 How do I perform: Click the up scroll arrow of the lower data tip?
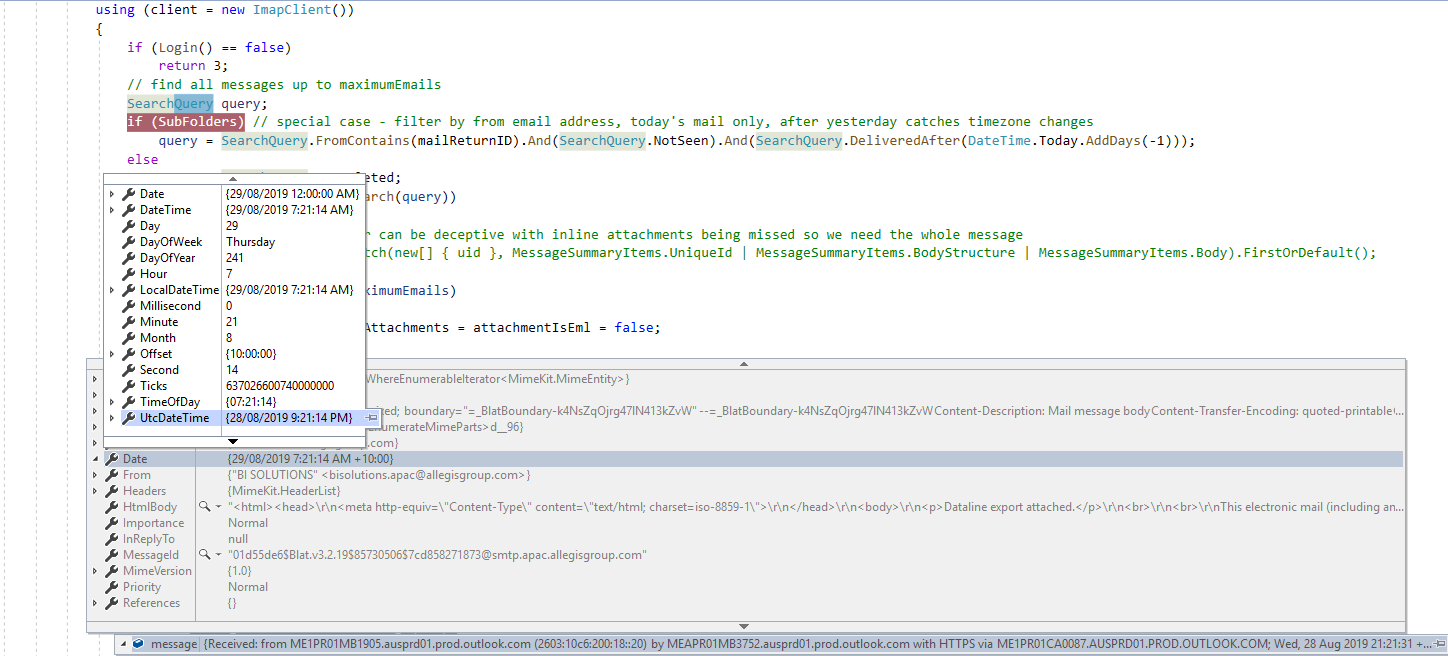click(744, 364)
